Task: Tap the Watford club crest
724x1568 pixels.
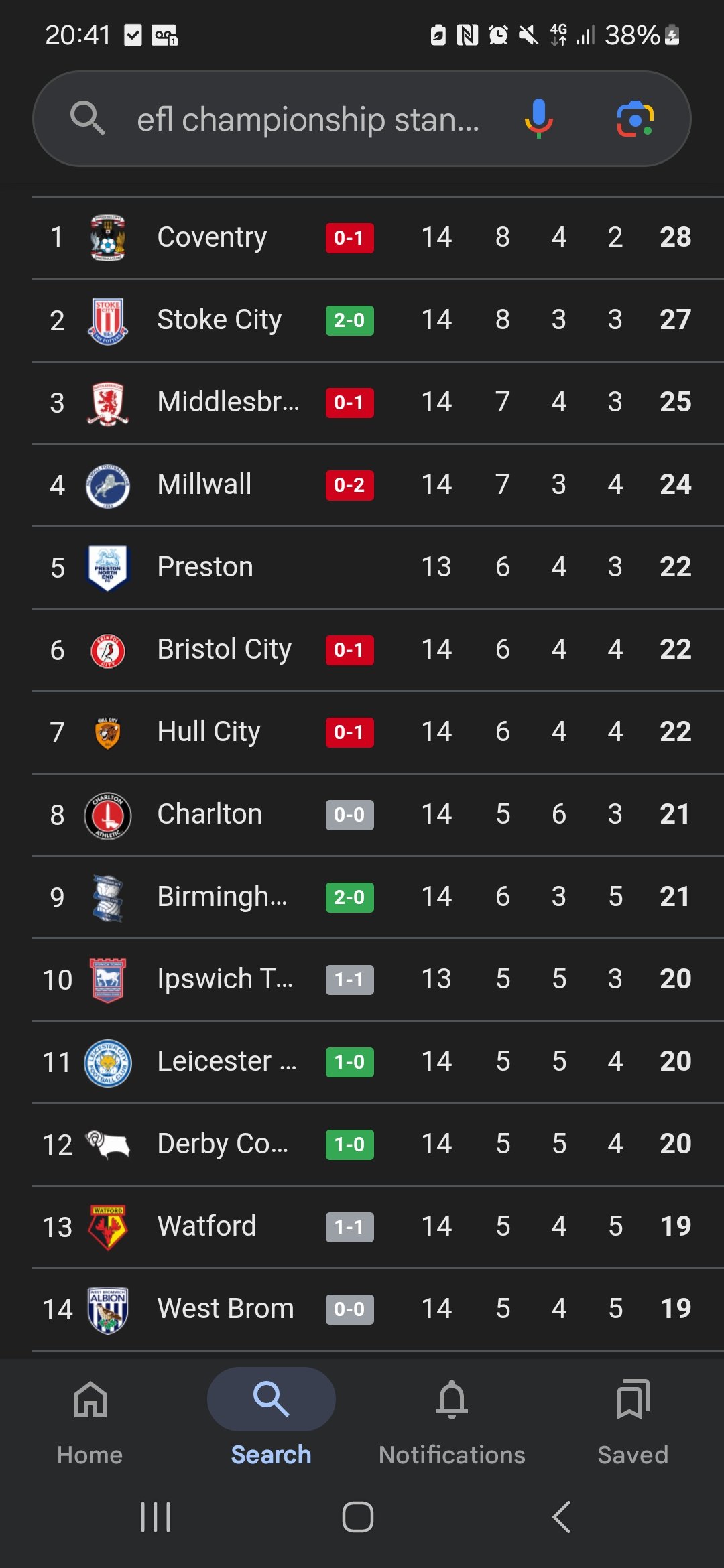Action: (108, 1227)
